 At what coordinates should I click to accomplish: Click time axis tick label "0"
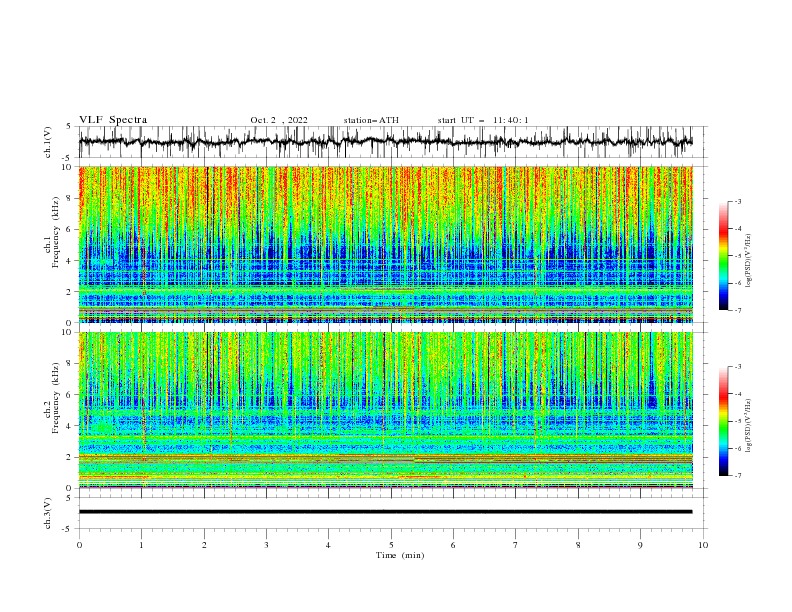tap(79, 545)
